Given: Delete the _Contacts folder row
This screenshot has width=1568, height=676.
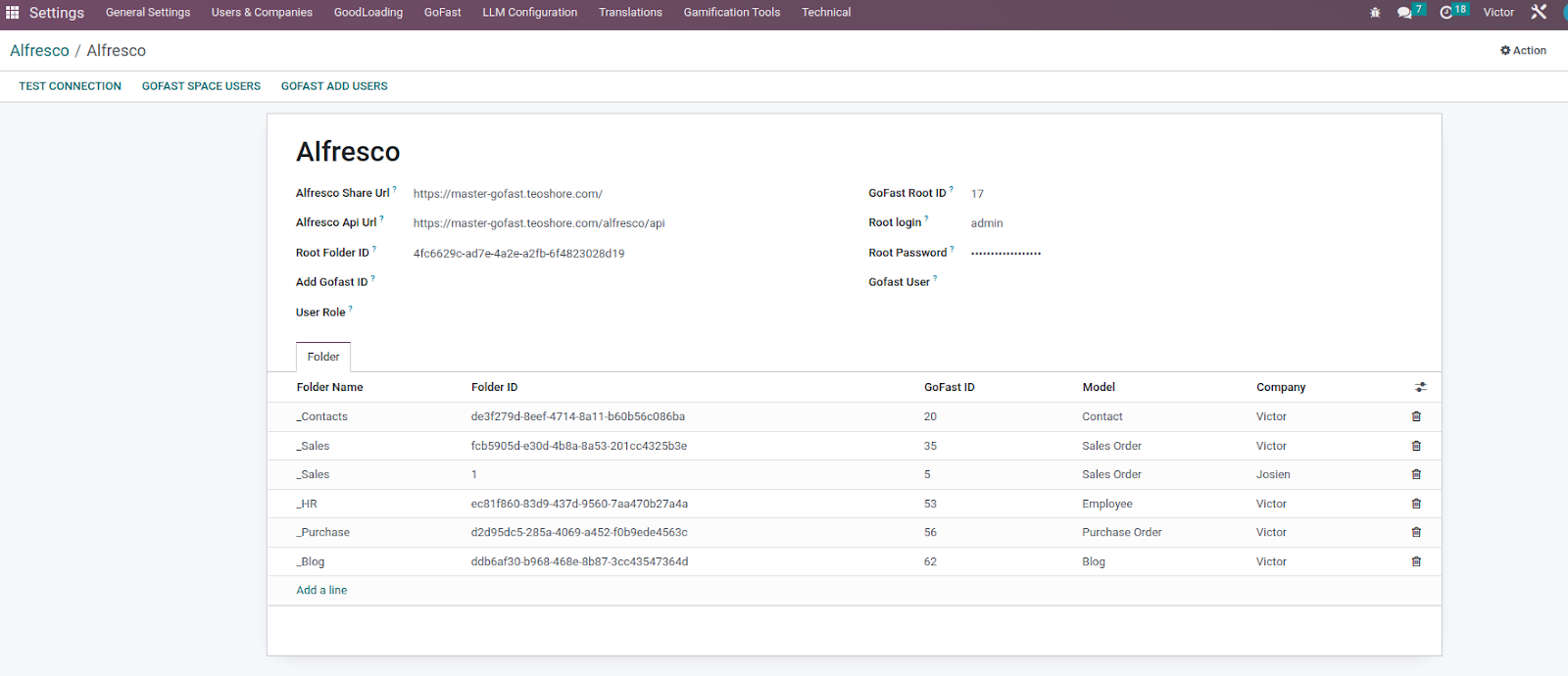Looking at the screenshot, I should pos(1416,416).
